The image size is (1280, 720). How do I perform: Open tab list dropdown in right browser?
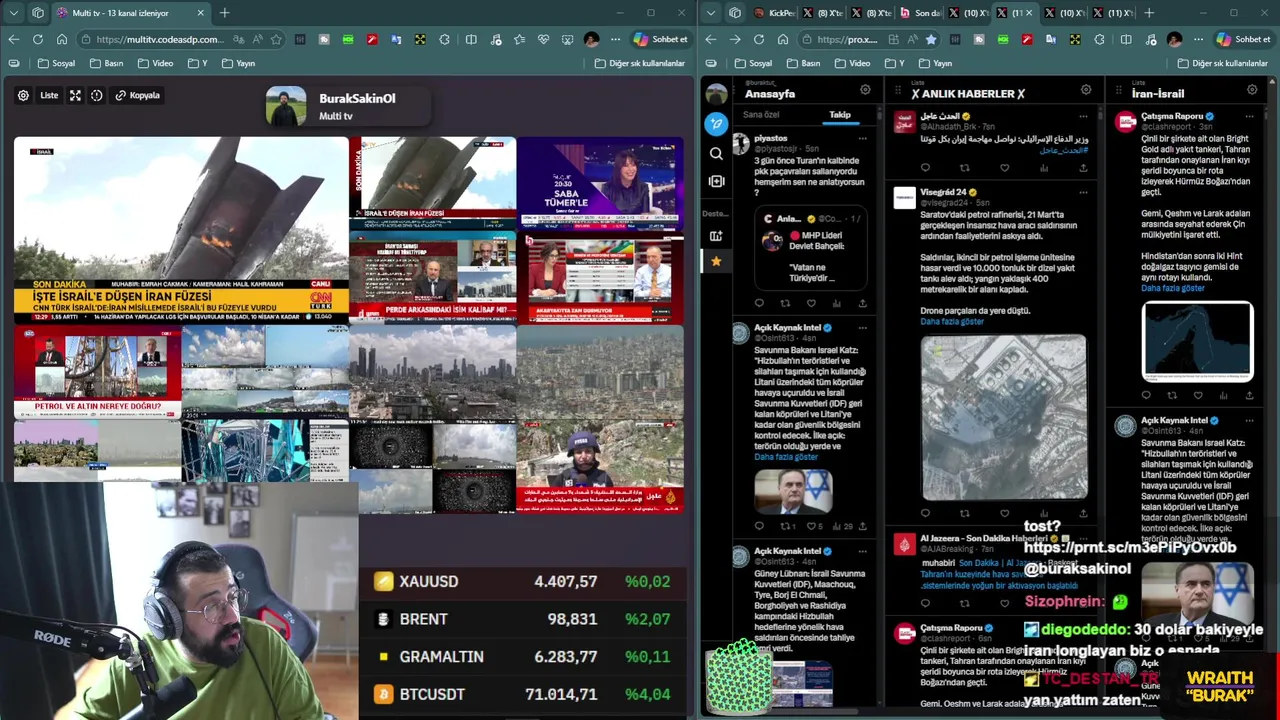pyautogui.click(x=711, y=13)
